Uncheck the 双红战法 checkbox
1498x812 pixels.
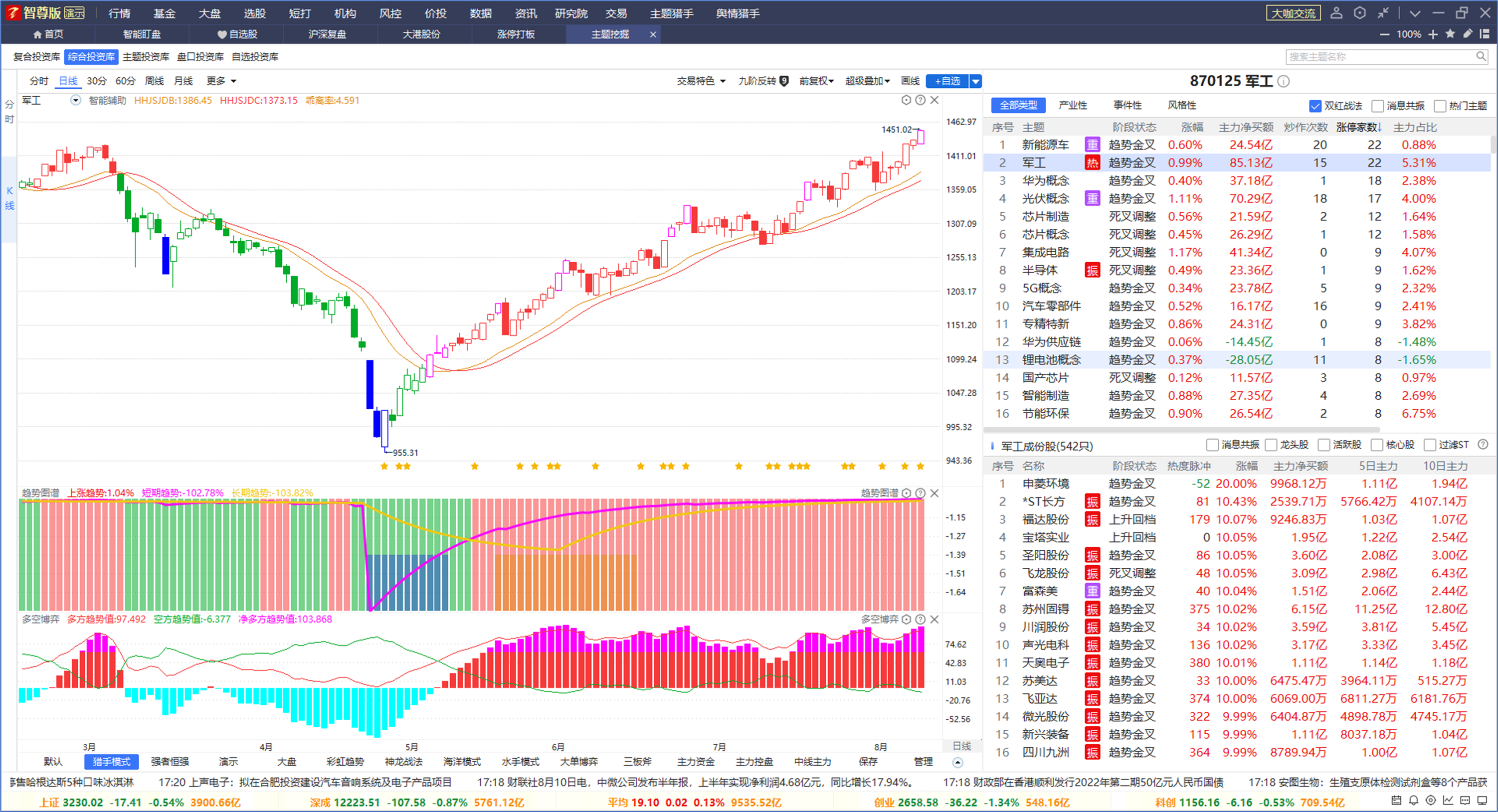click(1315, 106)
